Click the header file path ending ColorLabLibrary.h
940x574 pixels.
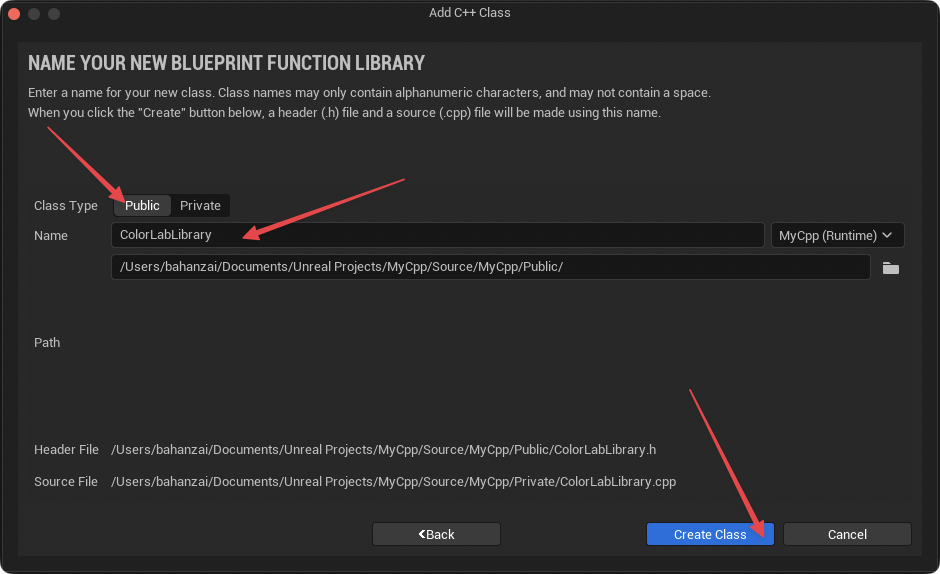tap(384, 450)
